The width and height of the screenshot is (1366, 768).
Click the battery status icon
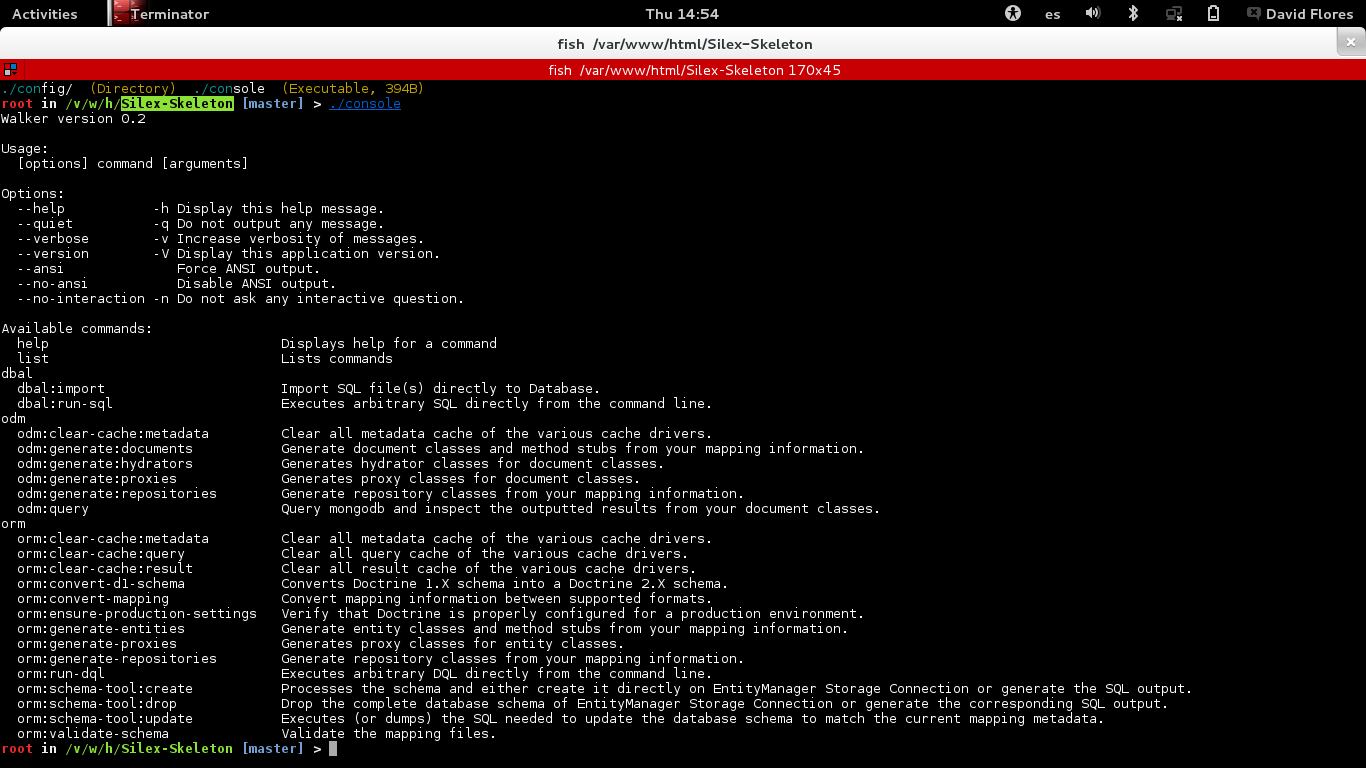(1213, 14)
